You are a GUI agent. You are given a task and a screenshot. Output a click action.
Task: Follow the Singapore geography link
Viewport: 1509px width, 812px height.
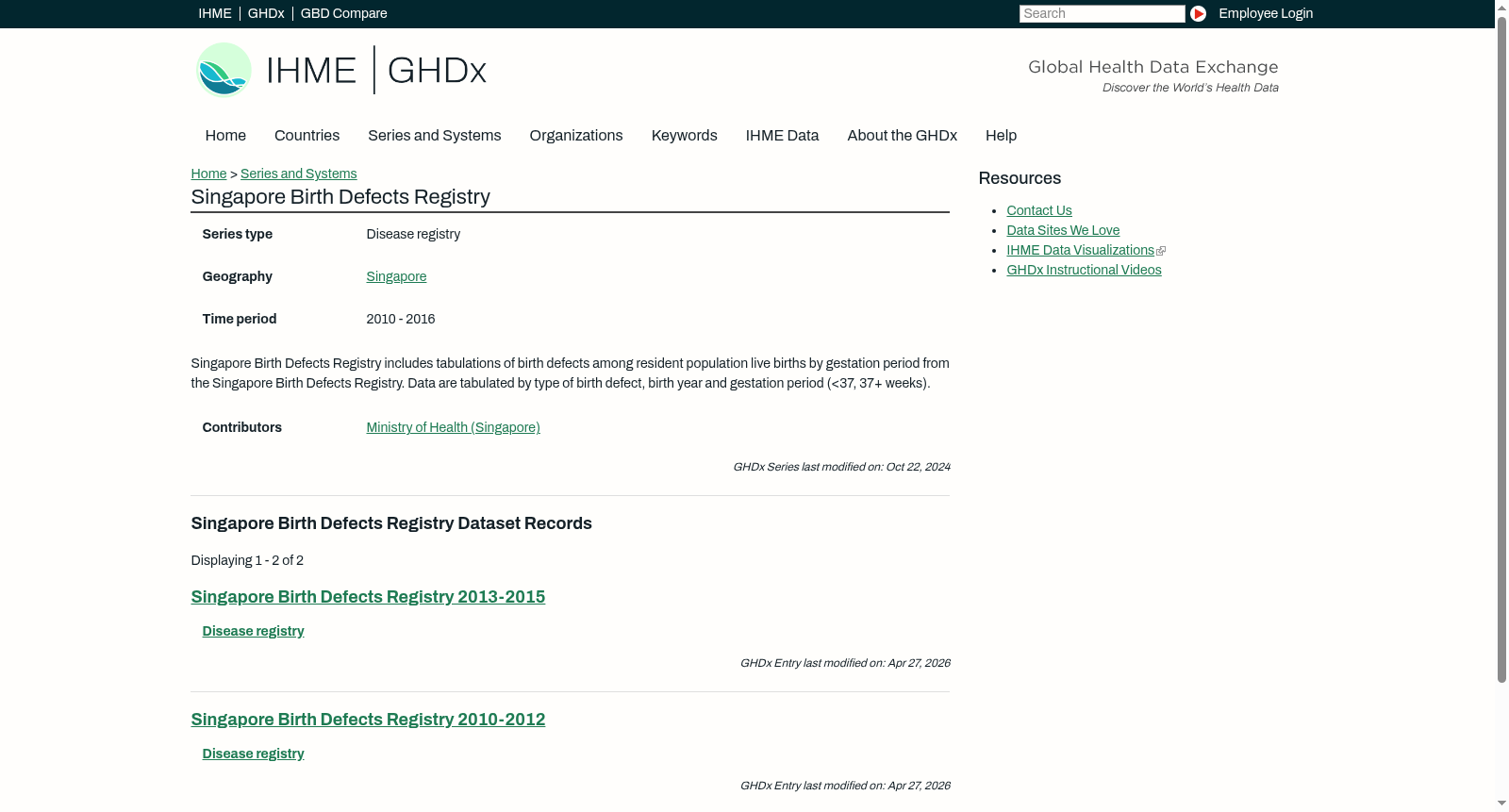tap(396, 277)
